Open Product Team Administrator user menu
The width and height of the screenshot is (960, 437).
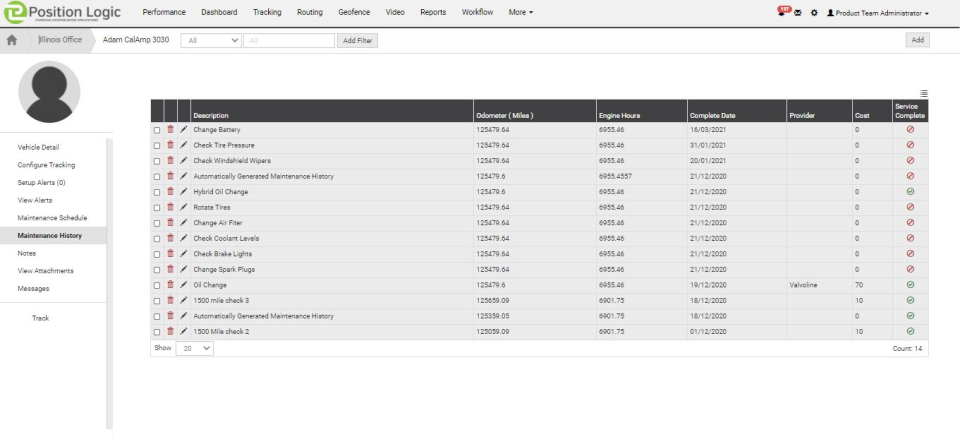877,13
